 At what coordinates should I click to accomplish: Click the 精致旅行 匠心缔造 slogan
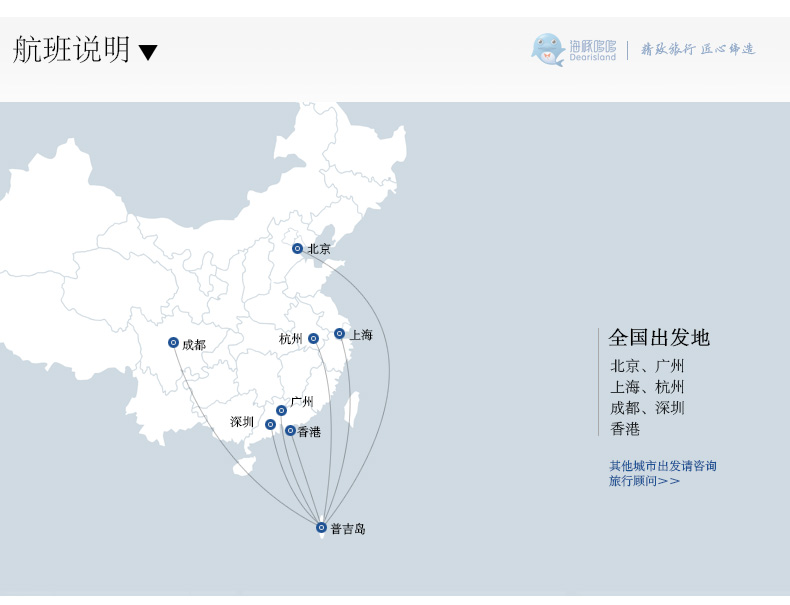(x=698, y=49)
